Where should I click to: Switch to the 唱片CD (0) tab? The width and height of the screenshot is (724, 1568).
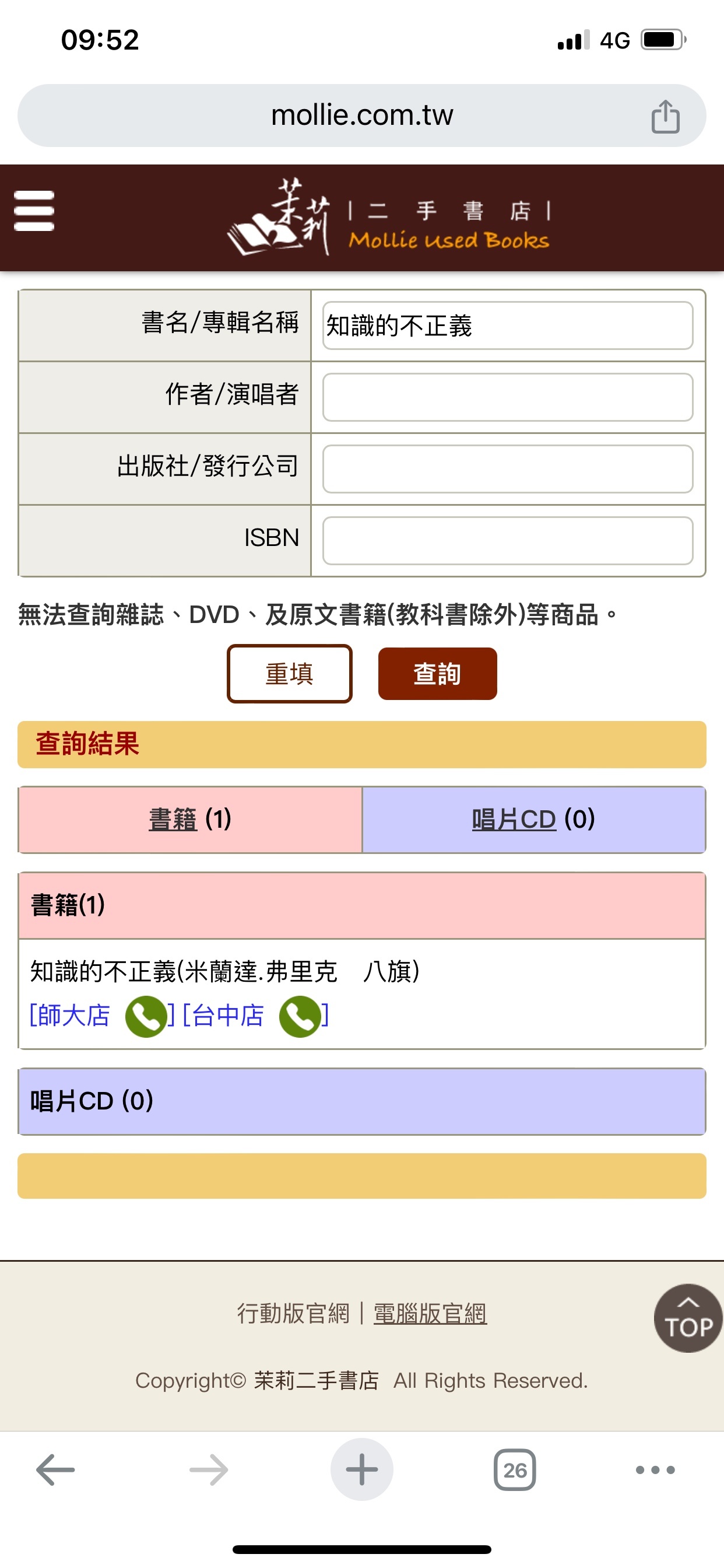tap(533, 820)
